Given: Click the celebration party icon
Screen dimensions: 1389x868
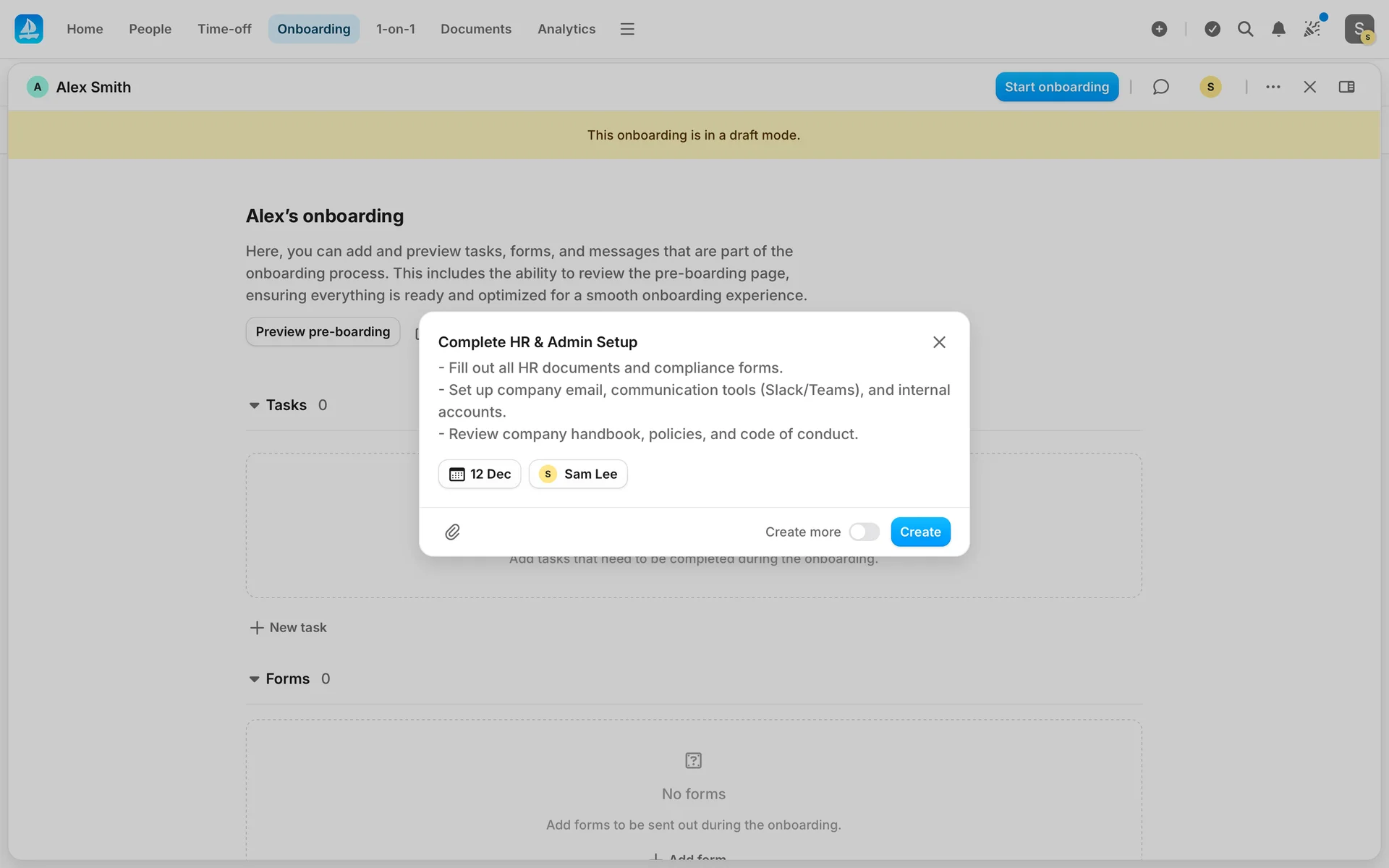Looking at the screenshot, I should click(1312, 29).
